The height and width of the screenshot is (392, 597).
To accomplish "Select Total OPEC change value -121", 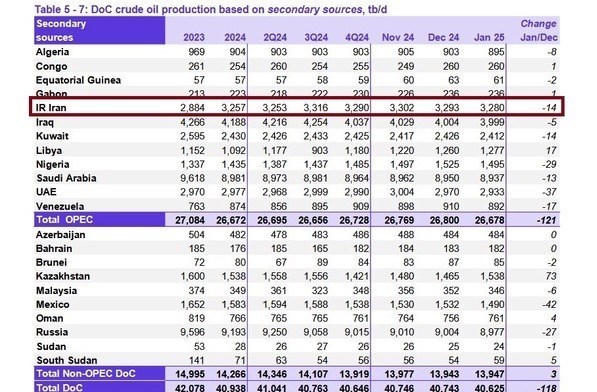I will (547, 220).
